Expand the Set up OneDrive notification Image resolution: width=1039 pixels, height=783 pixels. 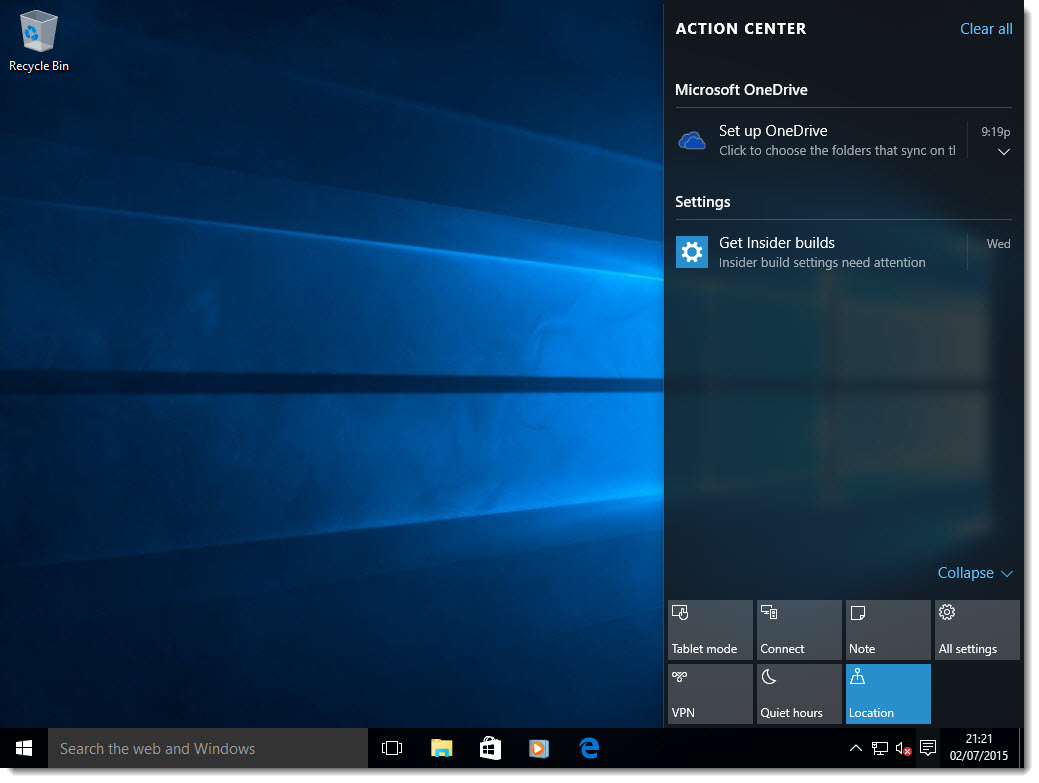pos(1003,151)
